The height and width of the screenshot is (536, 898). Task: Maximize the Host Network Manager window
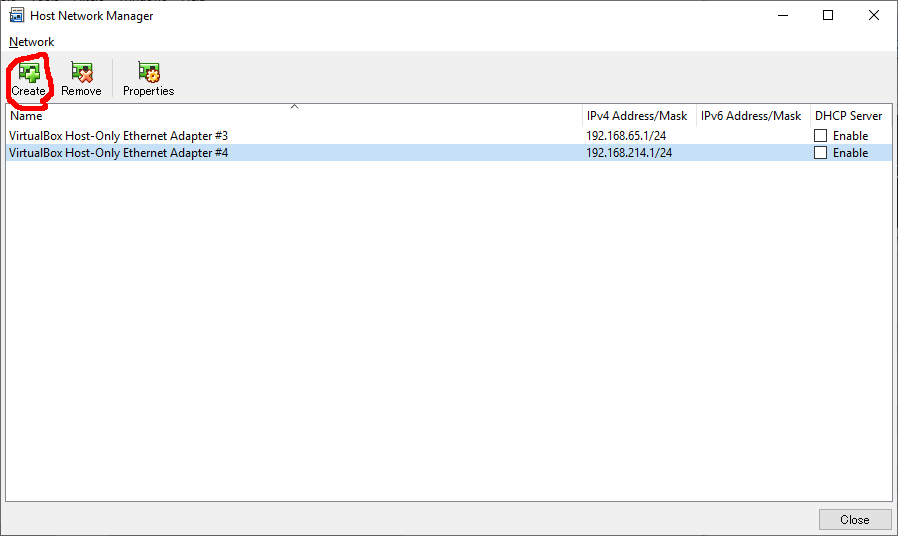tap(828, 15)
